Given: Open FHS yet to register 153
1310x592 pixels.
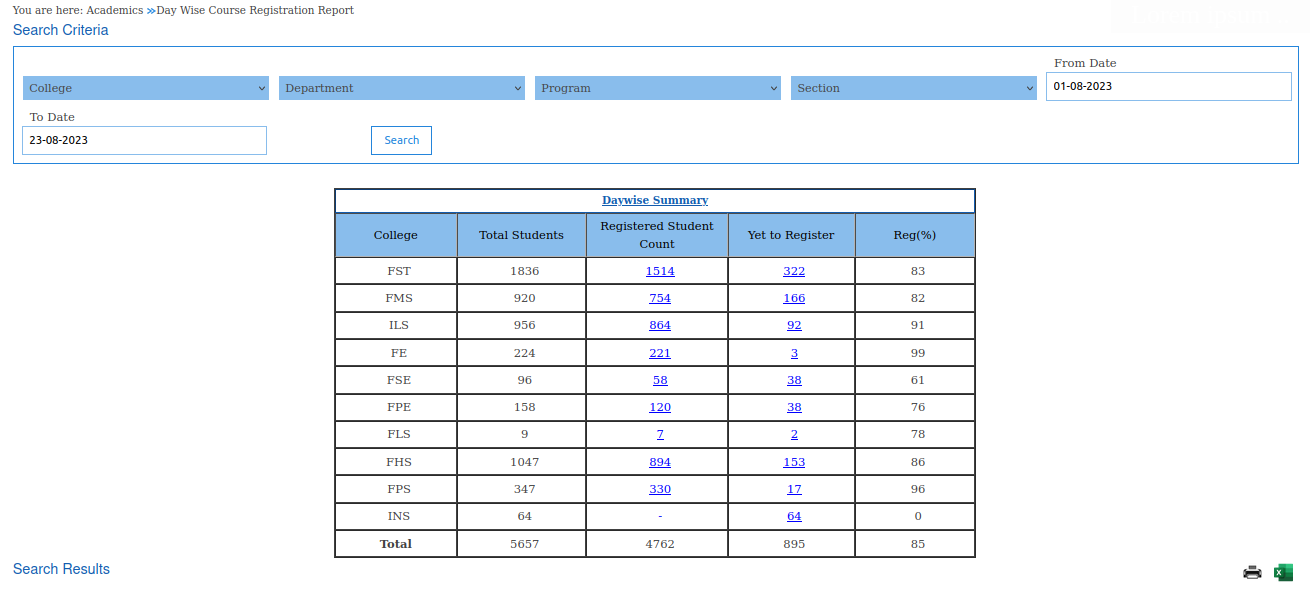Looking at the screenshot, I should pos(794,462).
